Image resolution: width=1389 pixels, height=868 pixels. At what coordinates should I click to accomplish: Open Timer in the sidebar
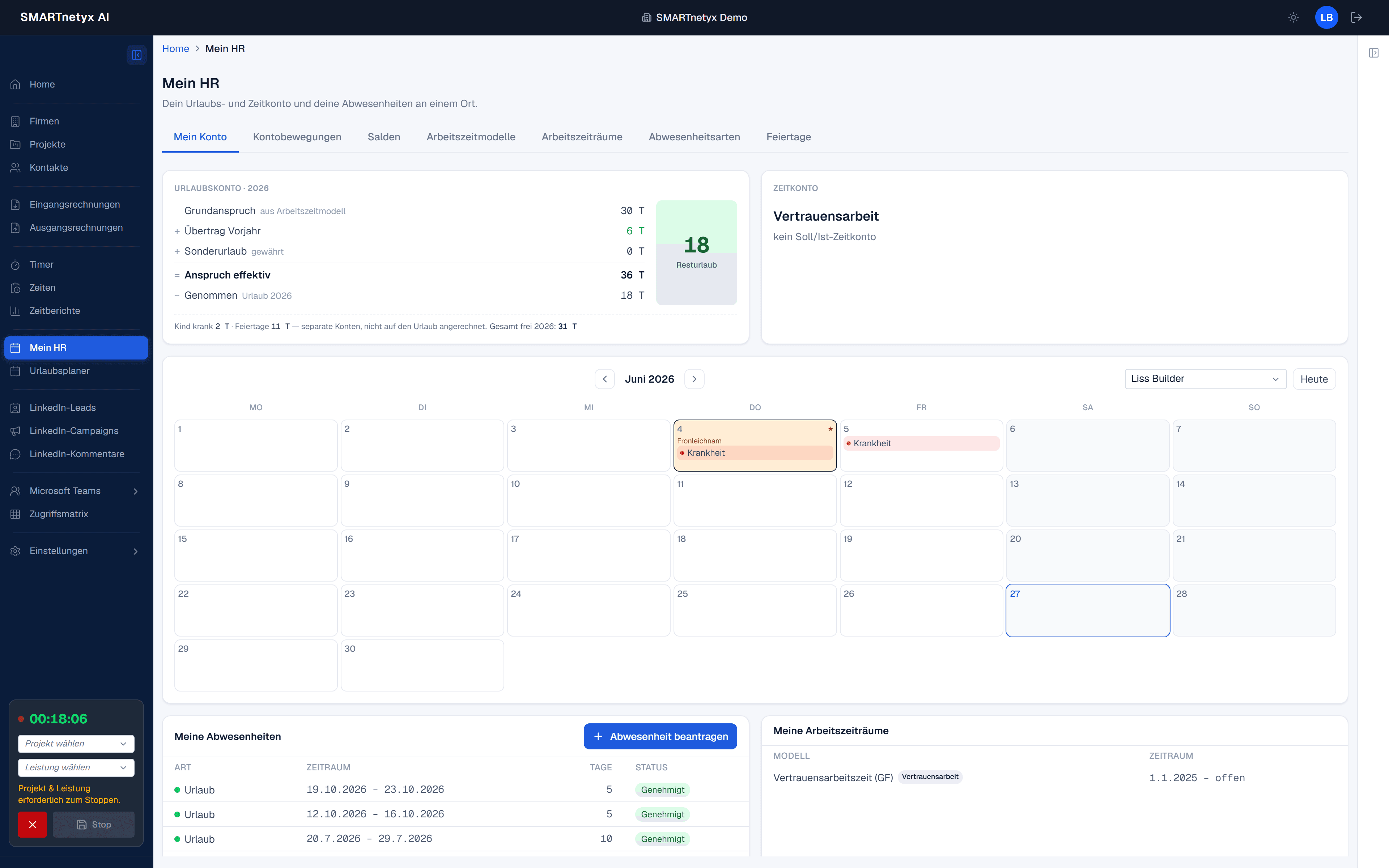point(76,265)
